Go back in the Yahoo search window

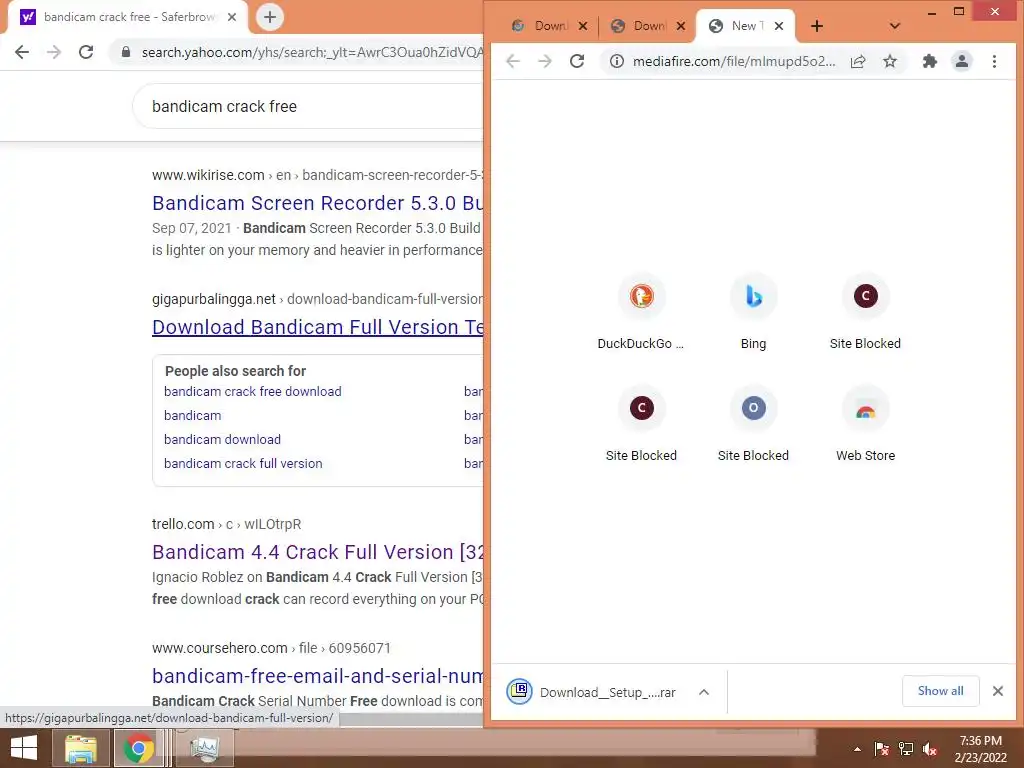(22, 52)
